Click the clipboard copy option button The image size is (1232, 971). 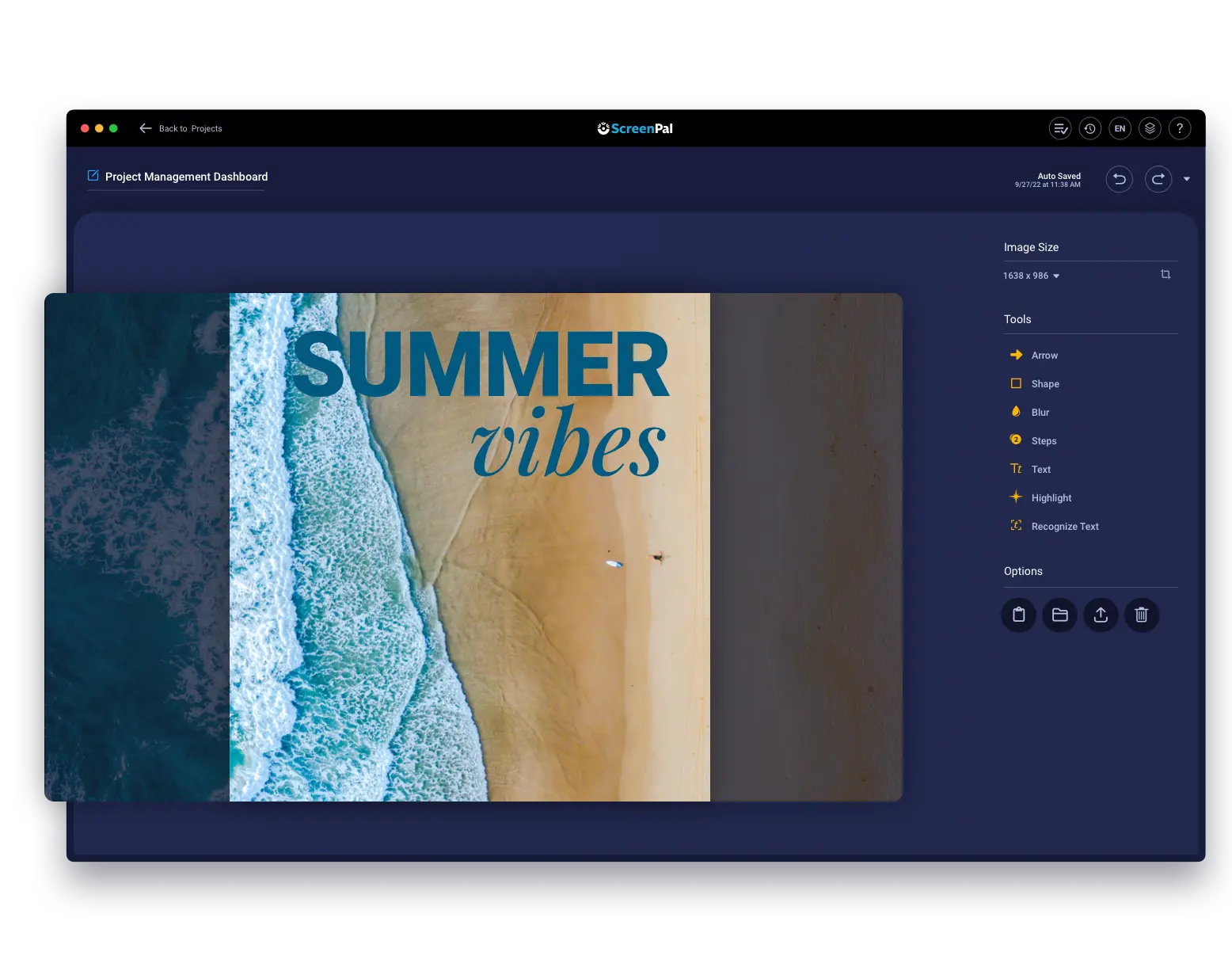pyautogui.click(x=1019, y=615)
